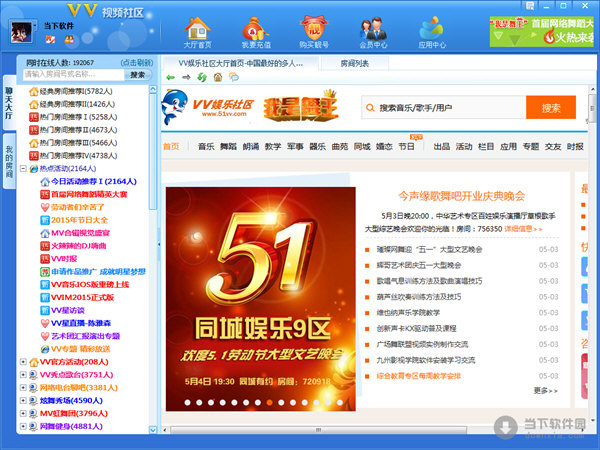Viewport: 600px width, 450px height.
Task: Open 首届网络舞蹈精英大赛 entry
Action: (x=84, y=194)
